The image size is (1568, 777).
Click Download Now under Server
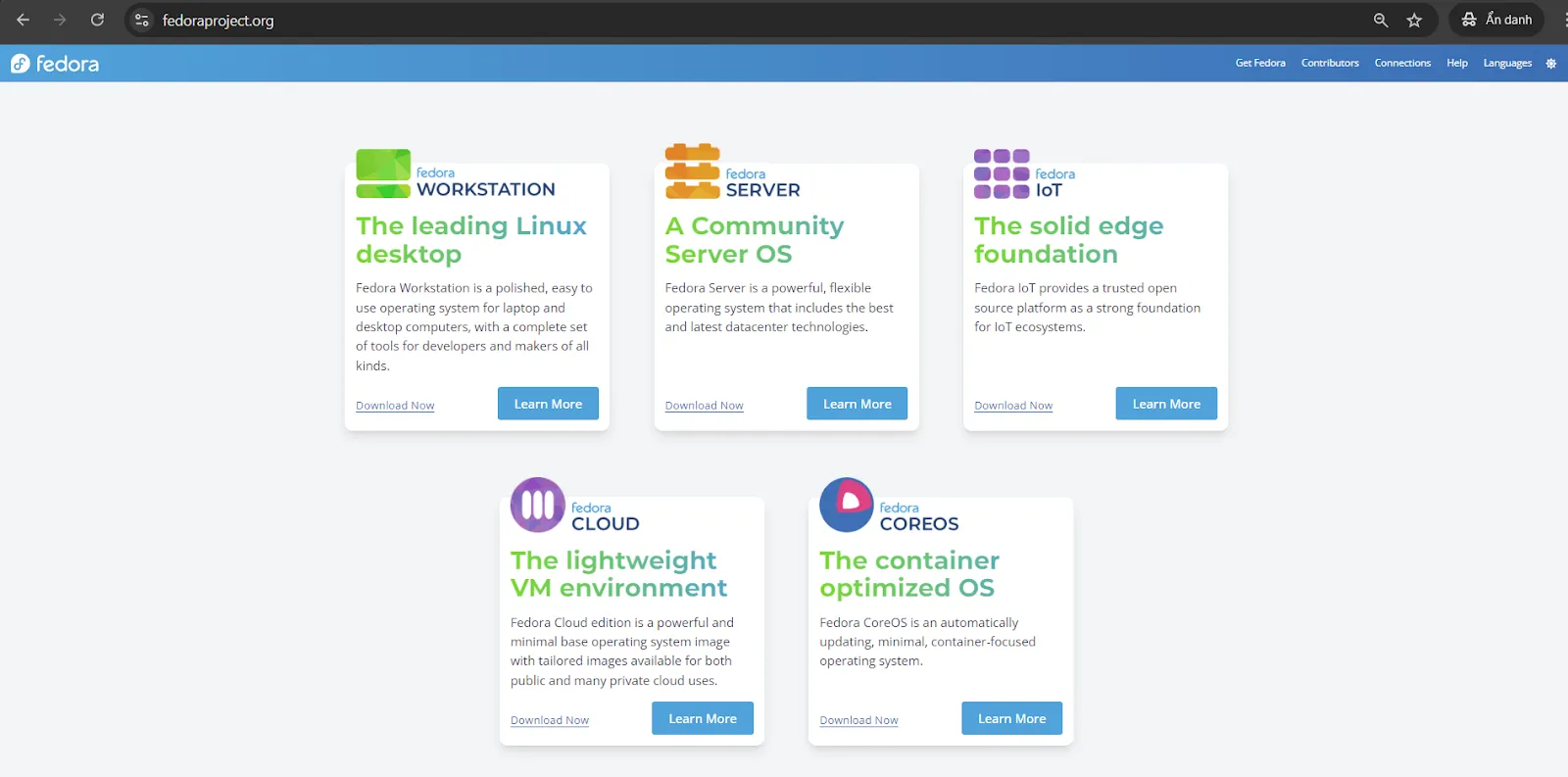click(704, 406)
